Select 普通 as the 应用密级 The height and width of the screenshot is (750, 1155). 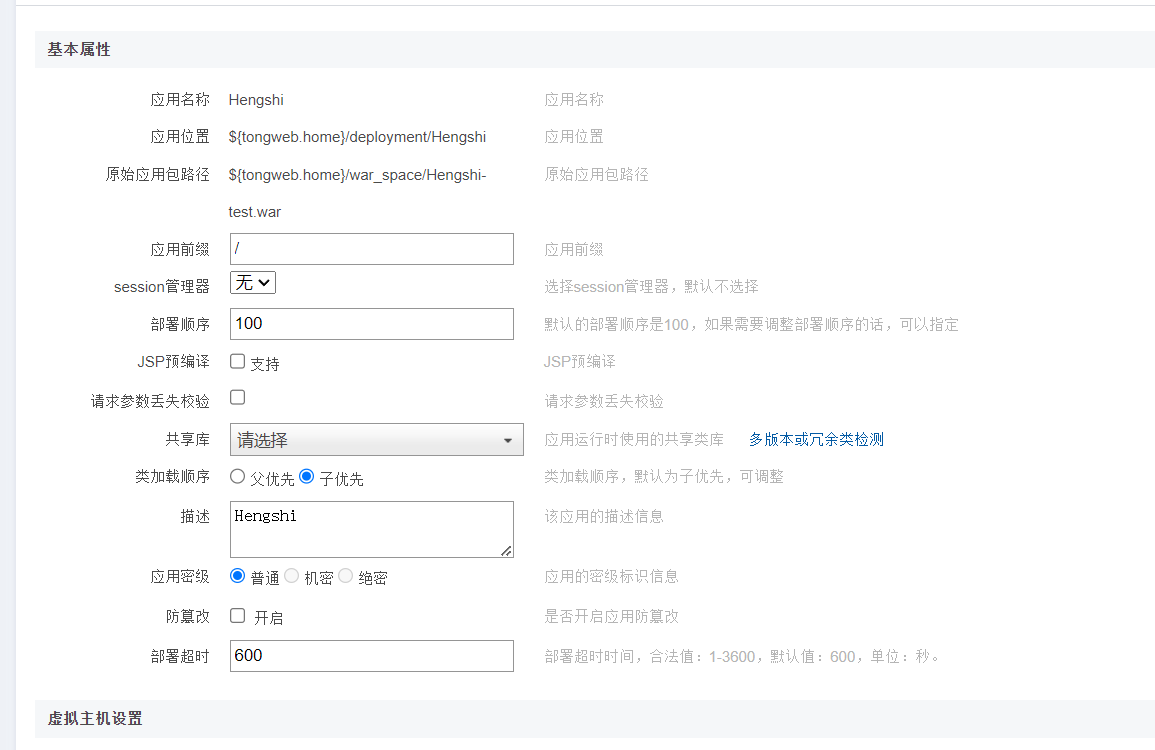238,576
